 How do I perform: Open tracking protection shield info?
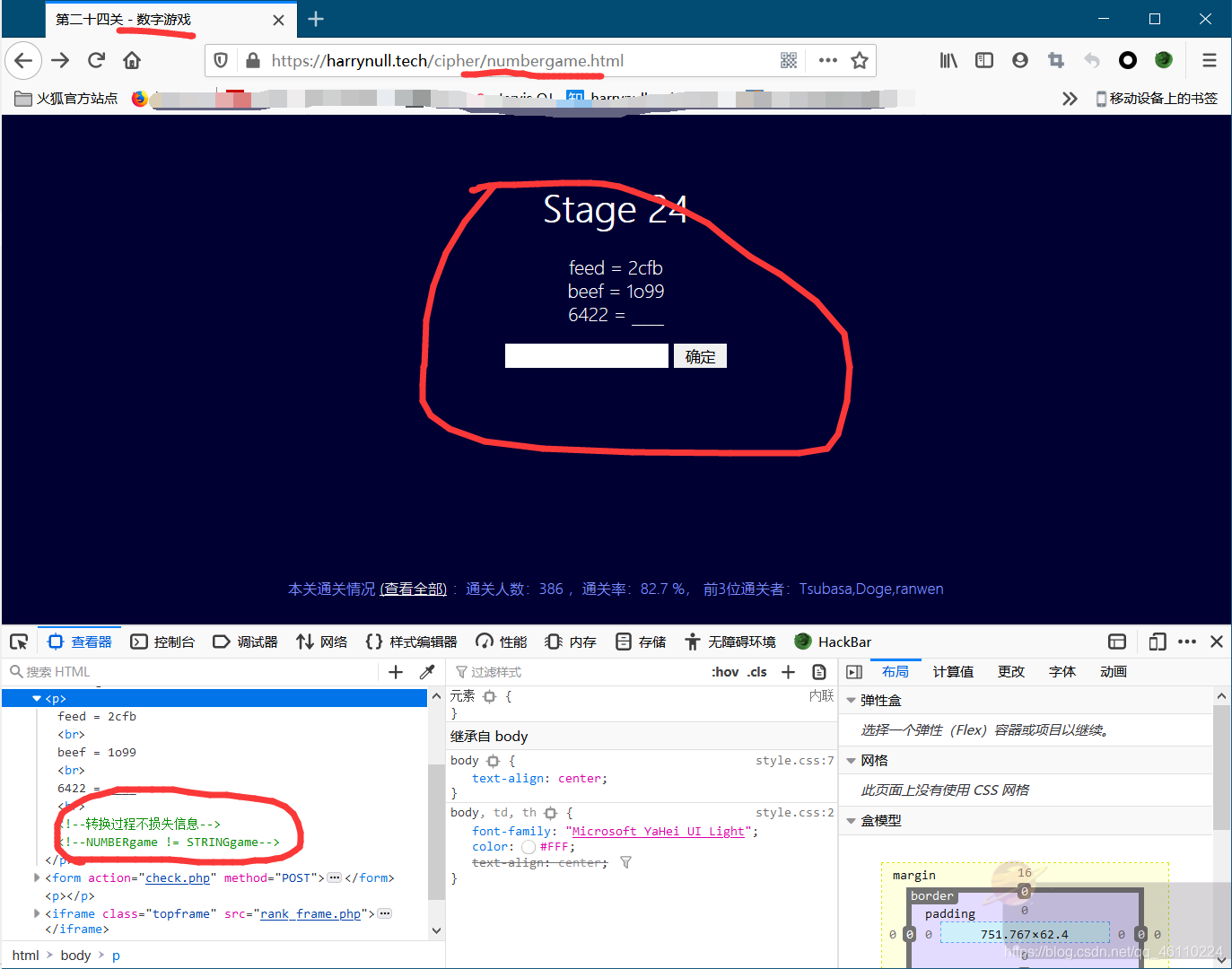(x=221, y=61)
